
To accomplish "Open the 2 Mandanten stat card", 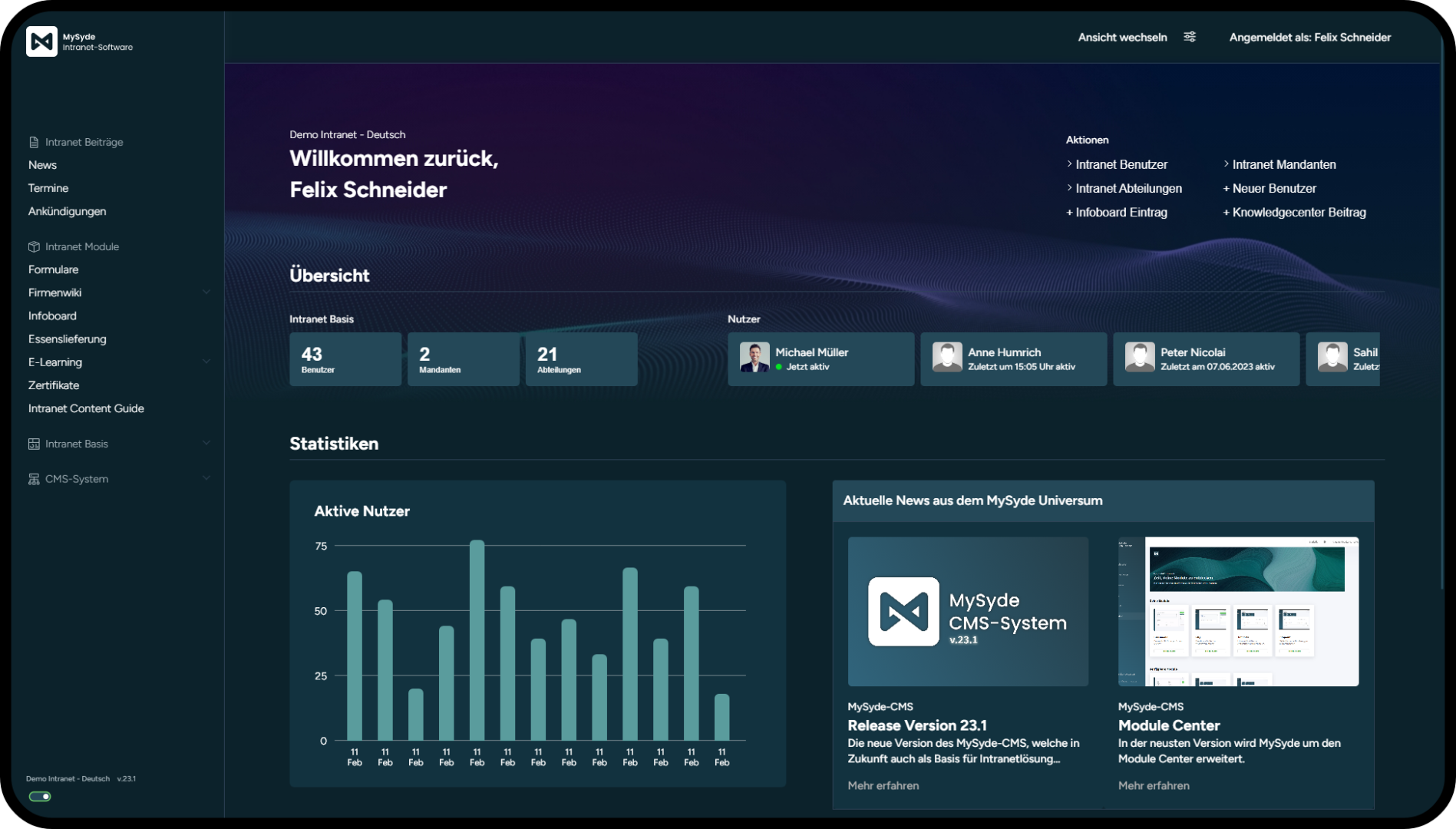I will click(464, 358).
